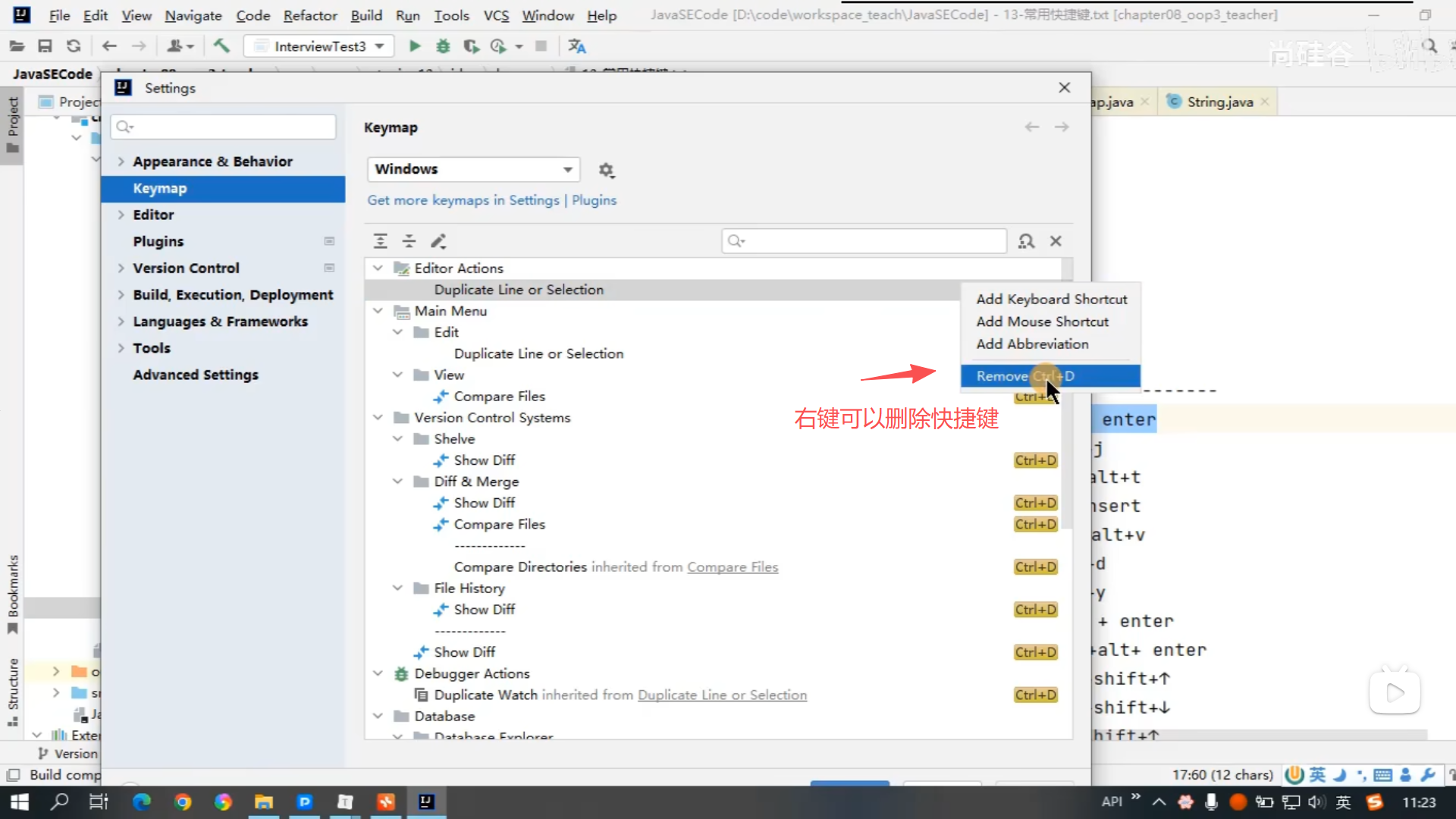Viewport: 1456px width, 819px height.
Task: Switch to the String.java editor tab
Action: click(x=1219, y=102)
